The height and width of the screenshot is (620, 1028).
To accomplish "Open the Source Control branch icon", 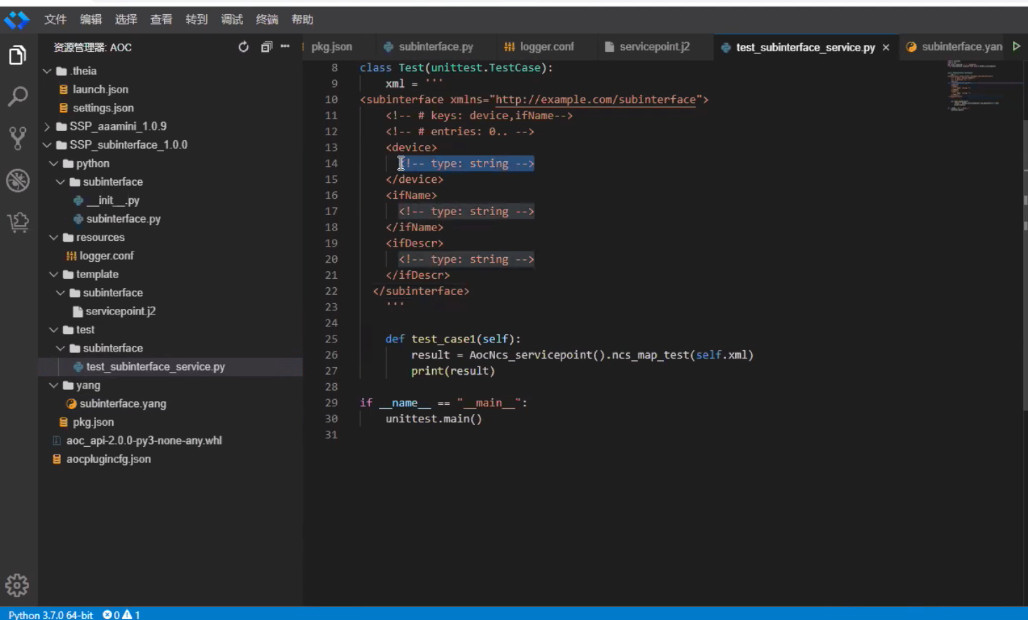I will (x=17, y=138).
